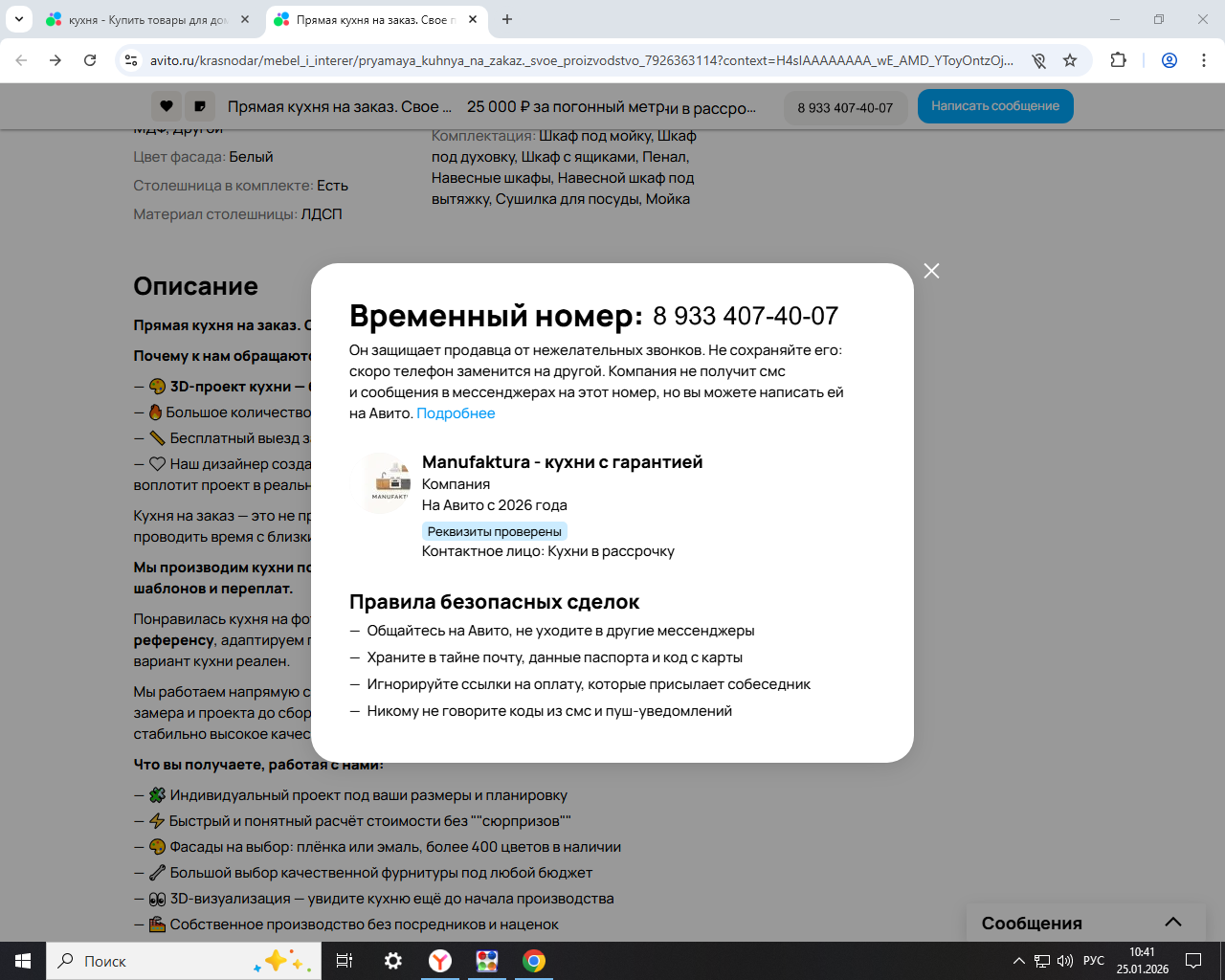1225x980 pixels.
Task: Add a note using the note icon in the header
Action: coord(200,106)
